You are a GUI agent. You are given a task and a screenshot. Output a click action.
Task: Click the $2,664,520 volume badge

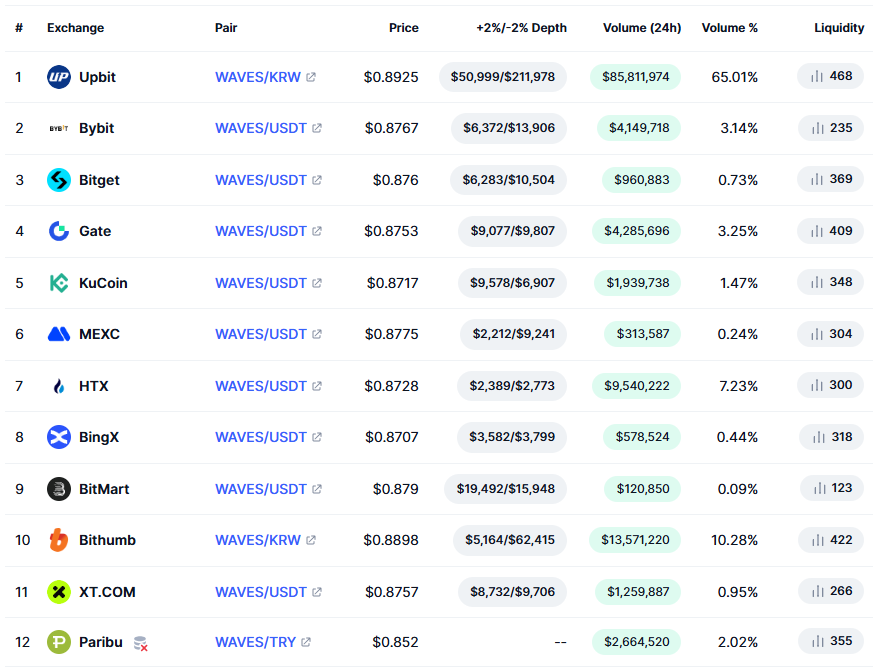(x=636, y=642)
